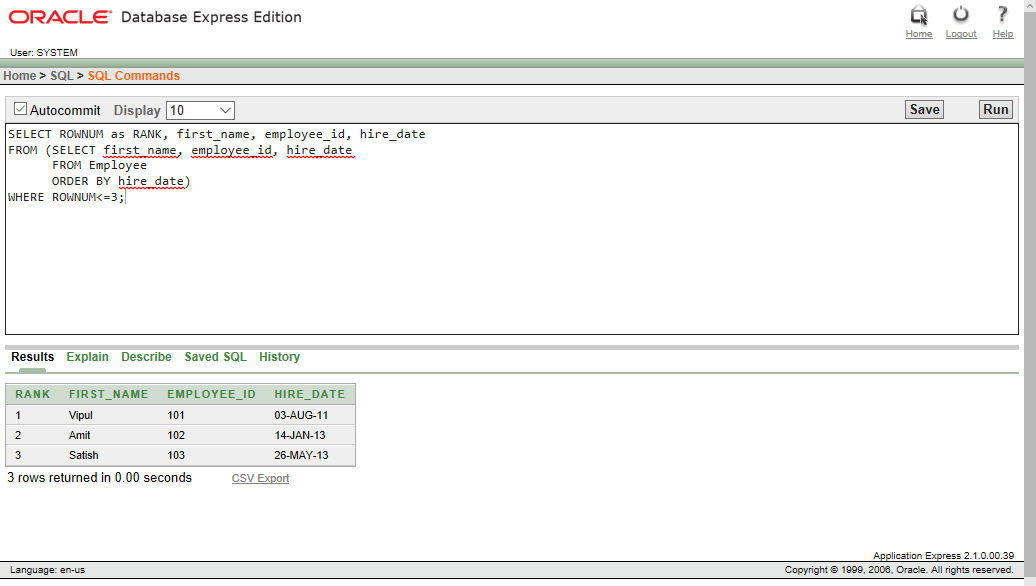Switch to the Results tab
The height and width of the screenshot is (586, 1036).
coord(32,357)
